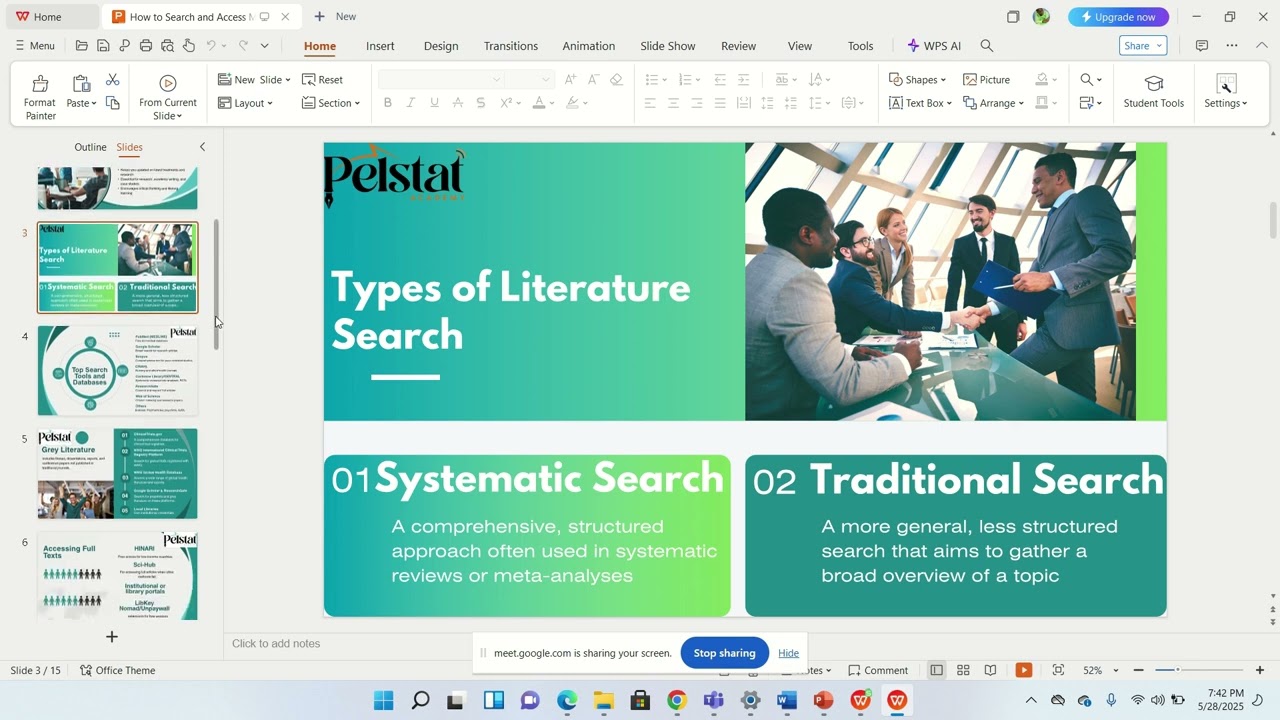Open Google Chrome from the taskbar
This screenshot has height=720, width=1280.
[x=677, y=701]
